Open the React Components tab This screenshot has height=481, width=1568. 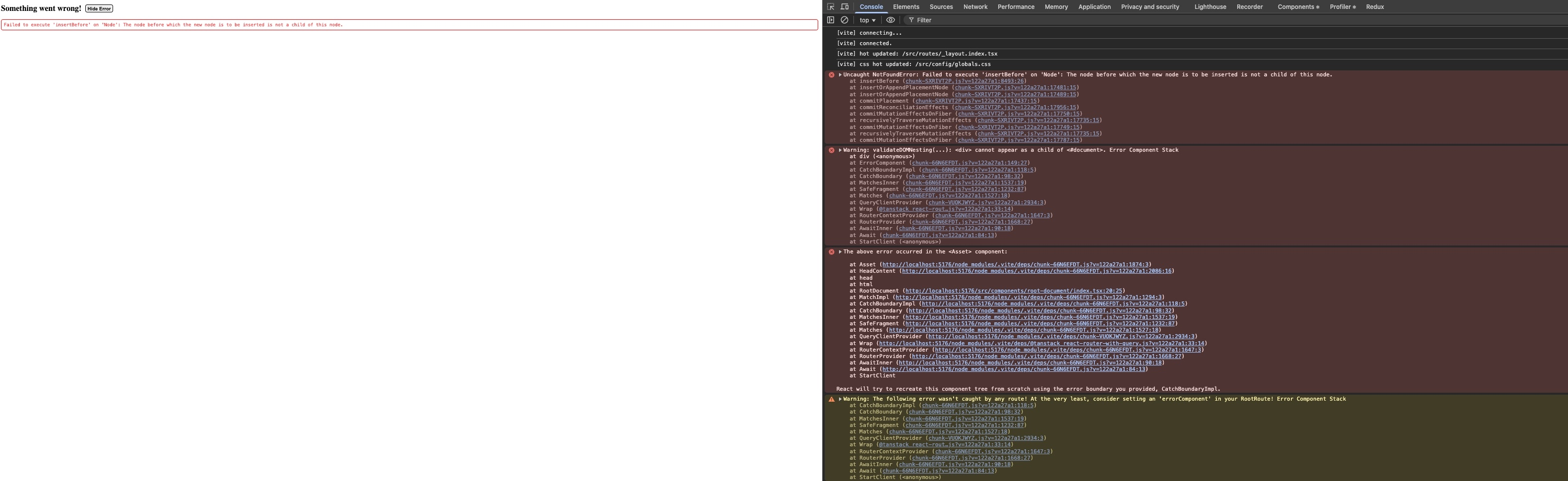(1298, 7)
